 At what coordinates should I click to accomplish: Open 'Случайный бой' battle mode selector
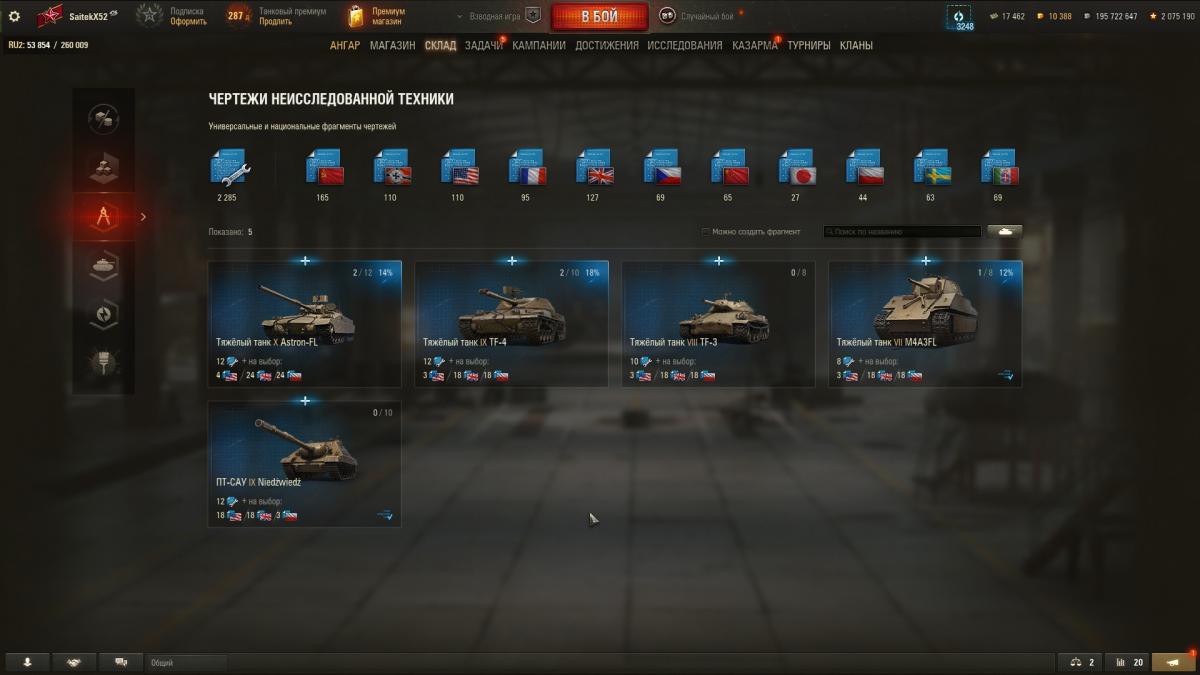click(x=701, y=16)
